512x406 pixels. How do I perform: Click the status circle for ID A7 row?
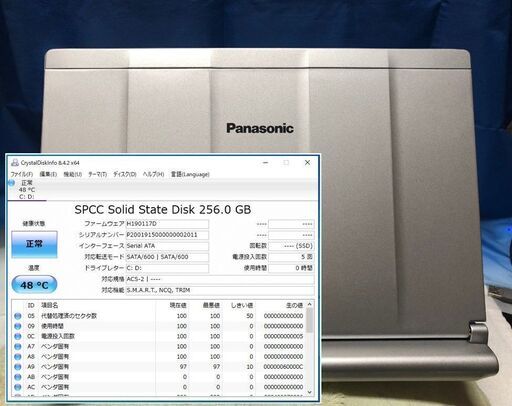18,347
